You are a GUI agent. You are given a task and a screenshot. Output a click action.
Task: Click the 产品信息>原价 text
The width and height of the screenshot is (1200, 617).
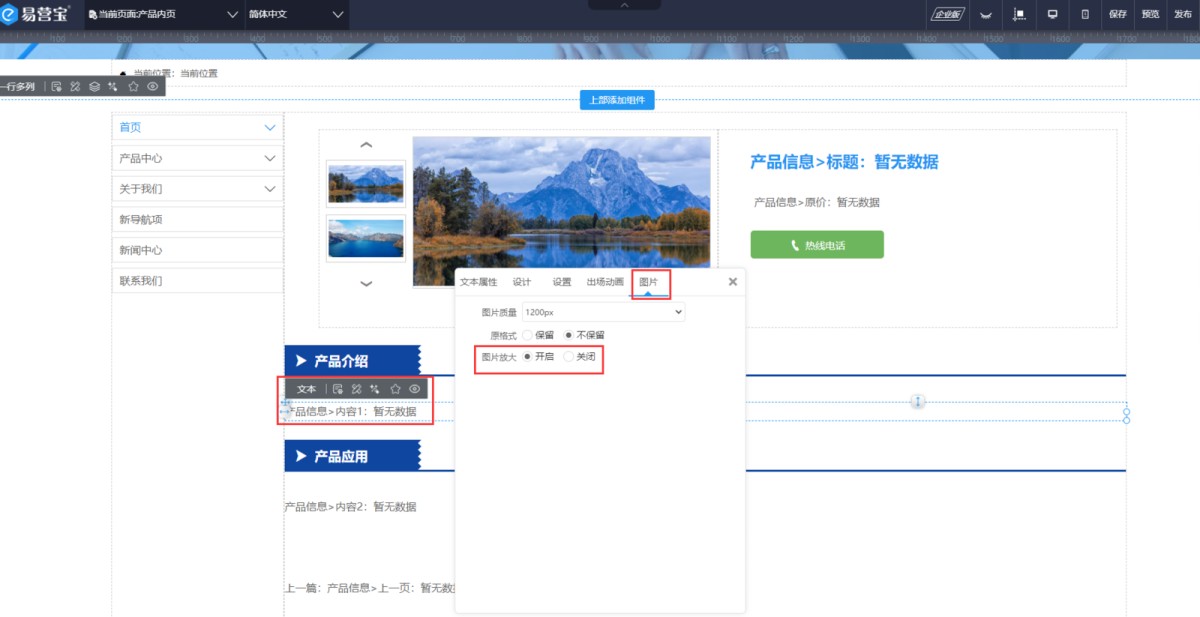coord(817,202)
